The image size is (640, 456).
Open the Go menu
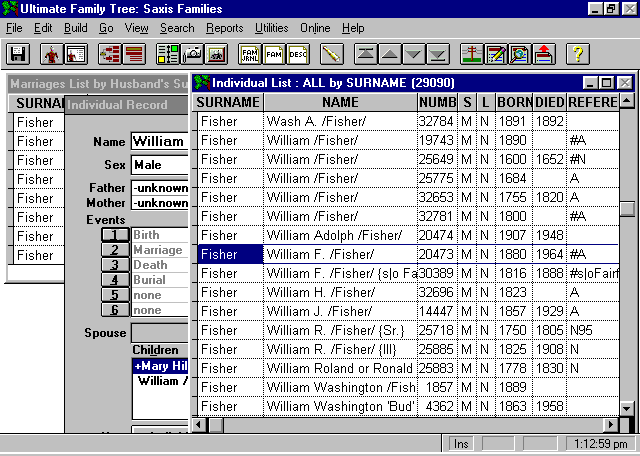tap(106, 28)
